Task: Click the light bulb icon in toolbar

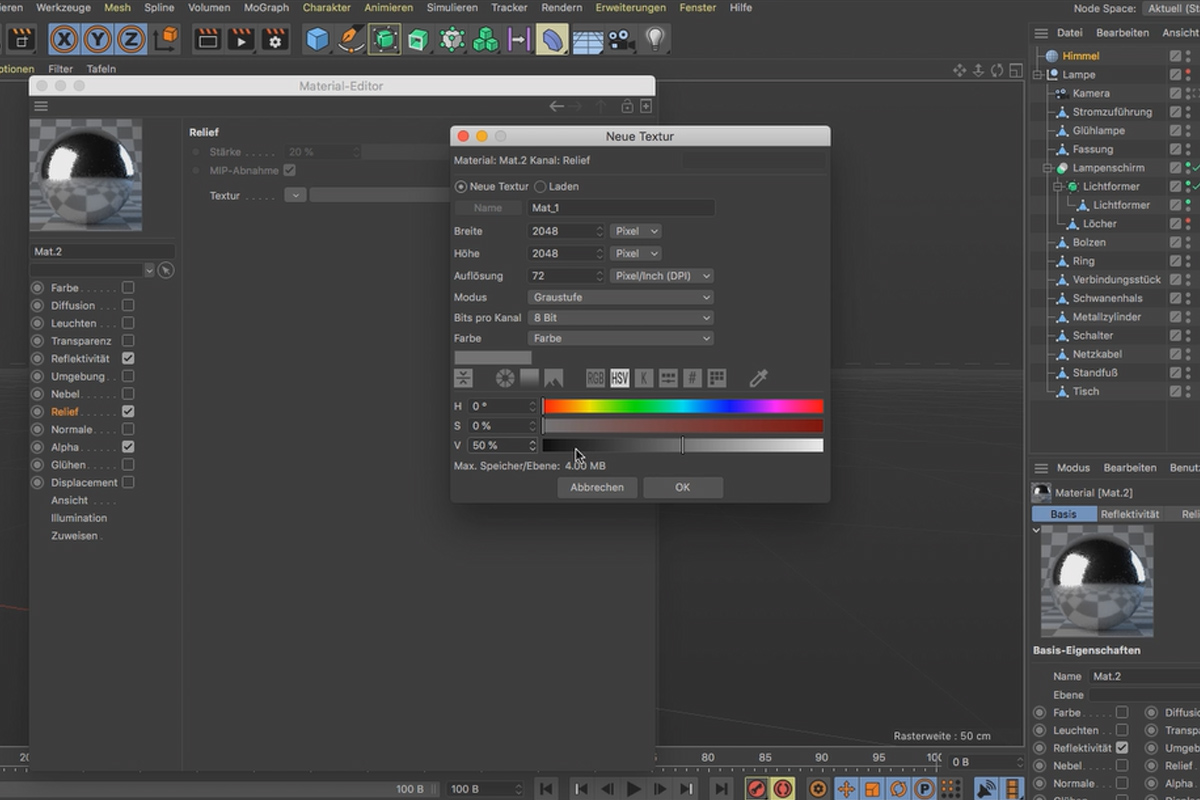Action: click(654, 39)
